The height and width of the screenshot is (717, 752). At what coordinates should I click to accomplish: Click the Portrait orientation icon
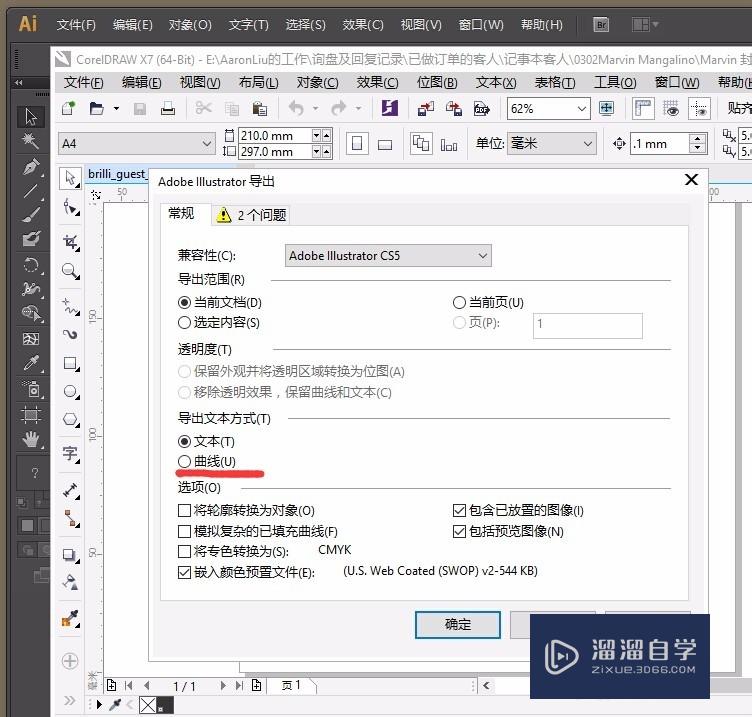[357, 143]
